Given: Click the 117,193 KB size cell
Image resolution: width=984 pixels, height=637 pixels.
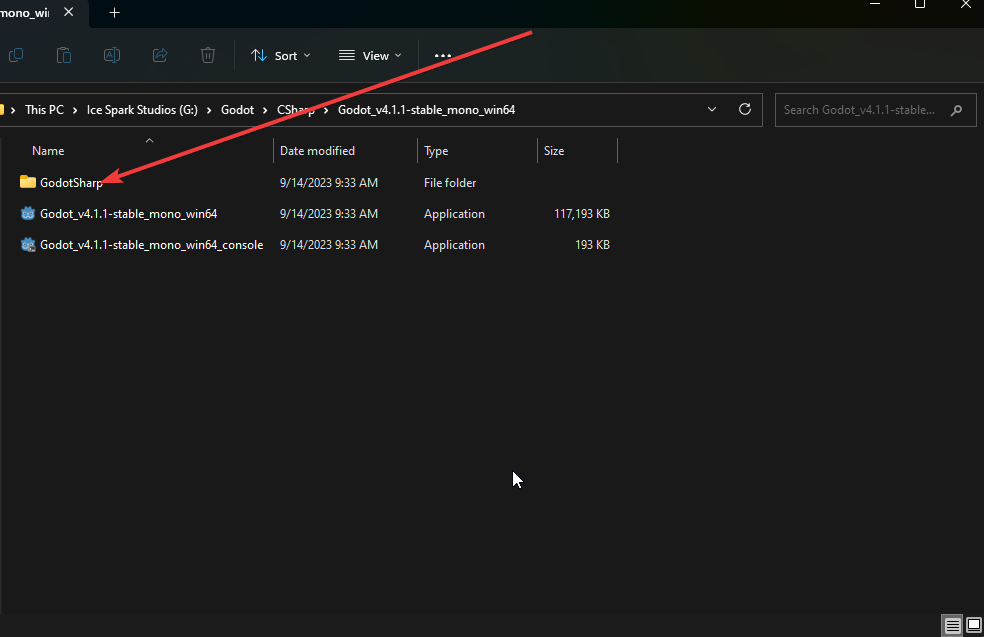Looking at the screenshot, I should pos(582,213).
